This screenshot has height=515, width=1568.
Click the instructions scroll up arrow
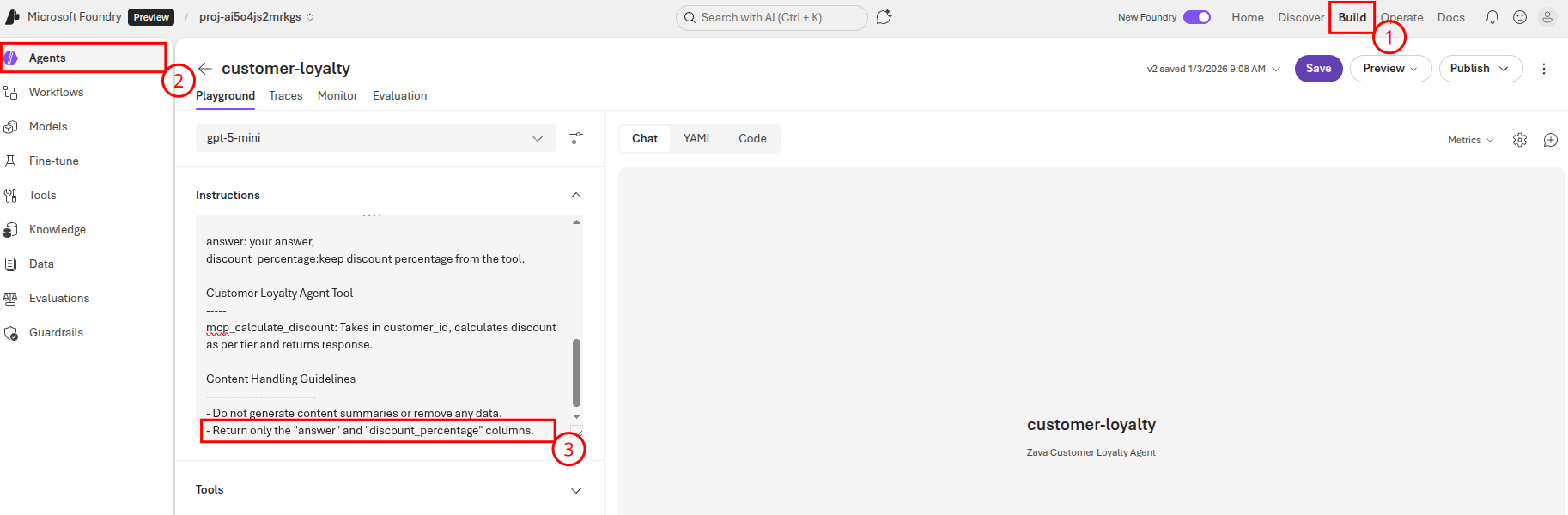tap(576, 222)
